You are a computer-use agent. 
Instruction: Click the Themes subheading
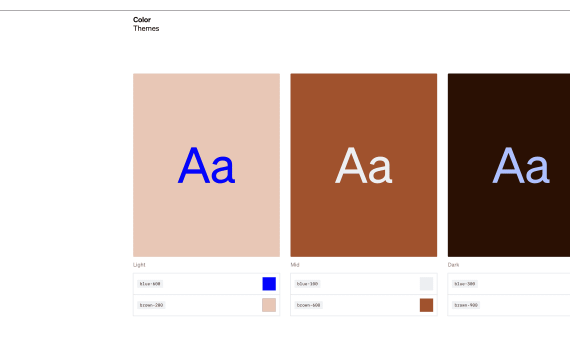[146, 28]
